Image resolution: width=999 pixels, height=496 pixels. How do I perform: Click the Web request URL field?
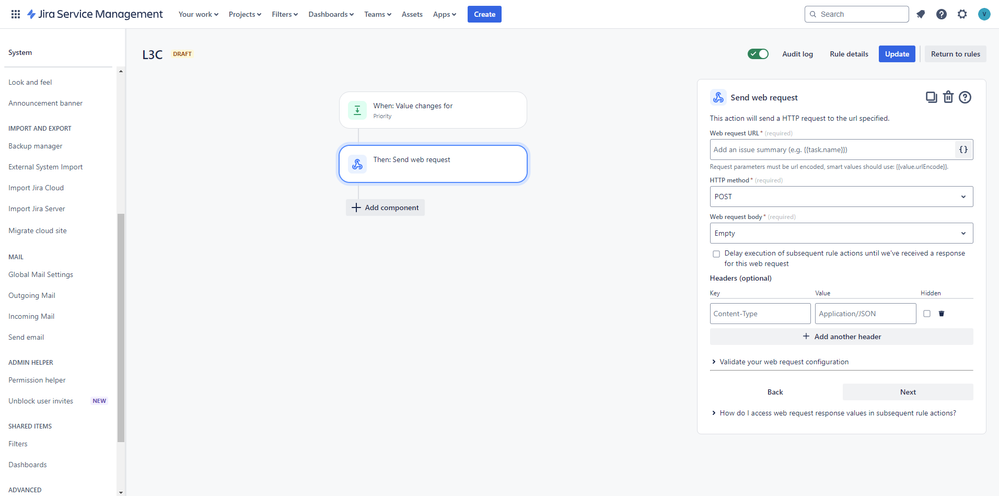coord(833,150)
